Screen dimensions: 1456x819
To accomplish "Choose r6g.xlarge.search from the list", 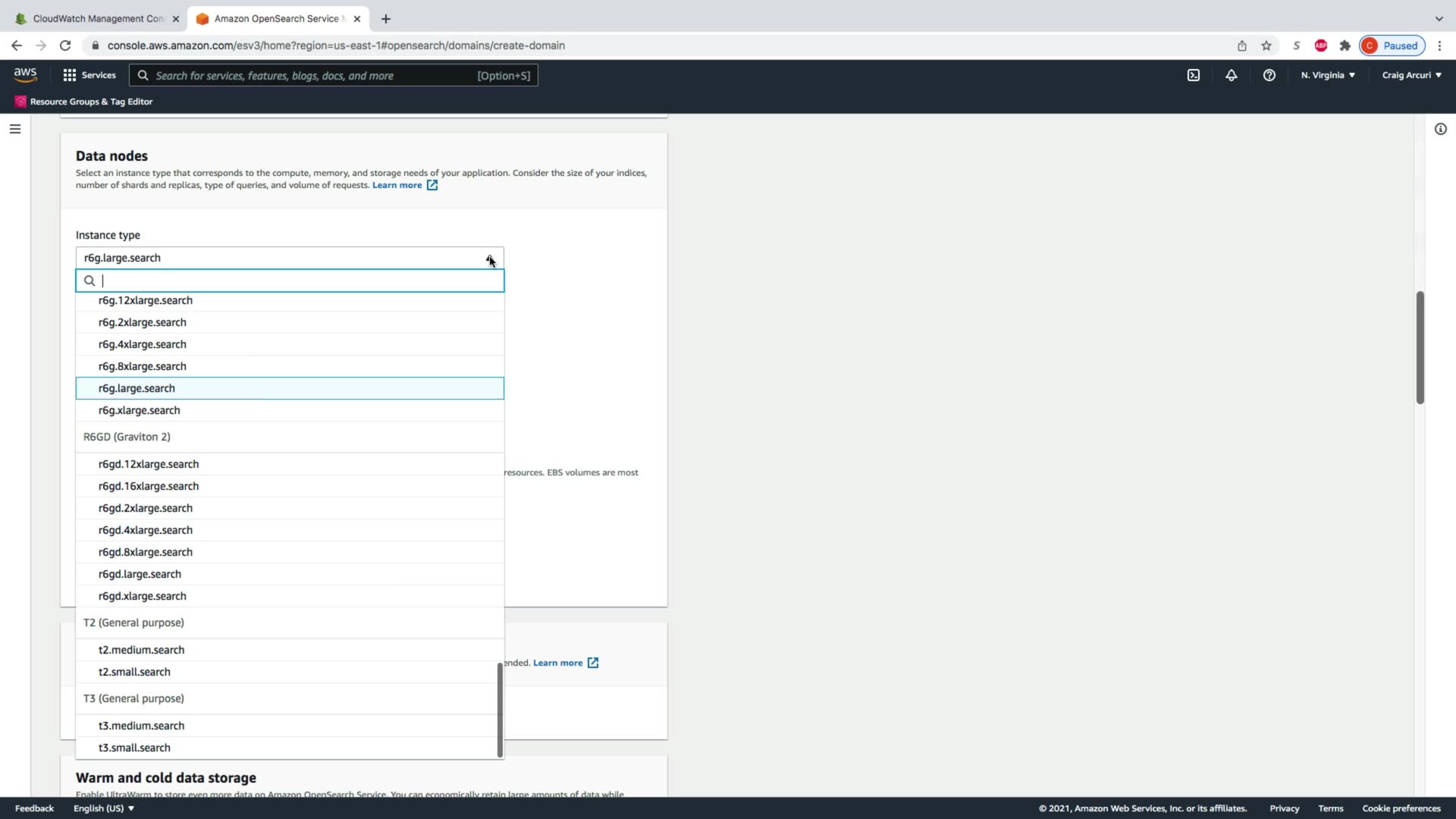I will point(139,410).
